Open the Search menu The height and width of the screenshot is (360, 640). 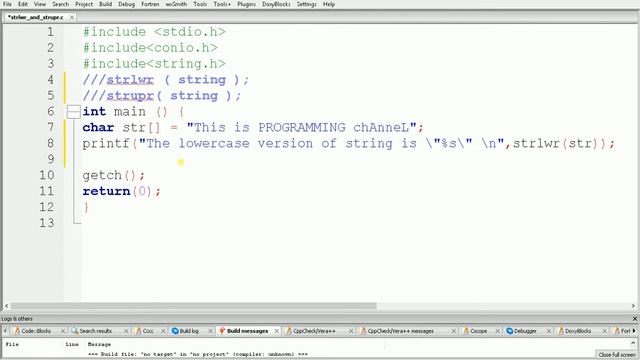(x=60, y=4)
